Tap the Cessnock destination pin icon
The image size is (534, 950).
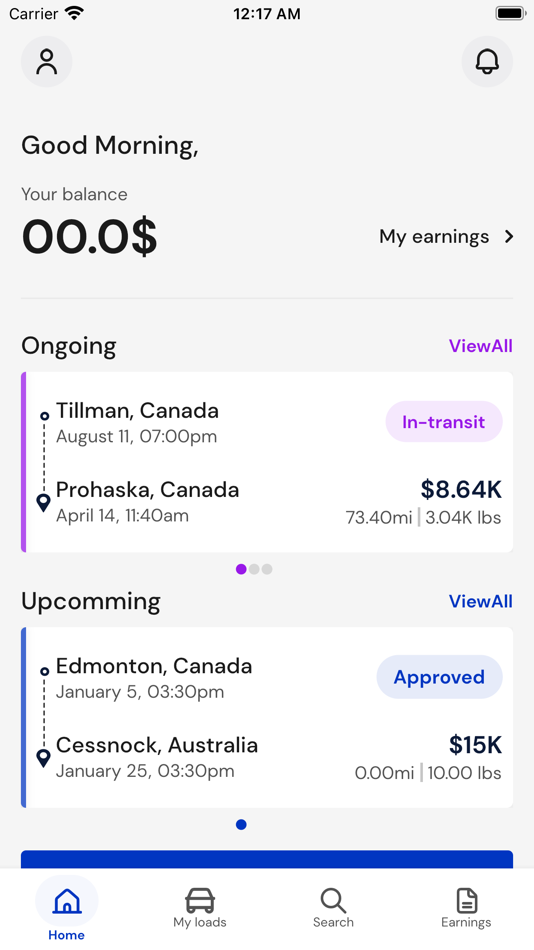tap(43, 758)
